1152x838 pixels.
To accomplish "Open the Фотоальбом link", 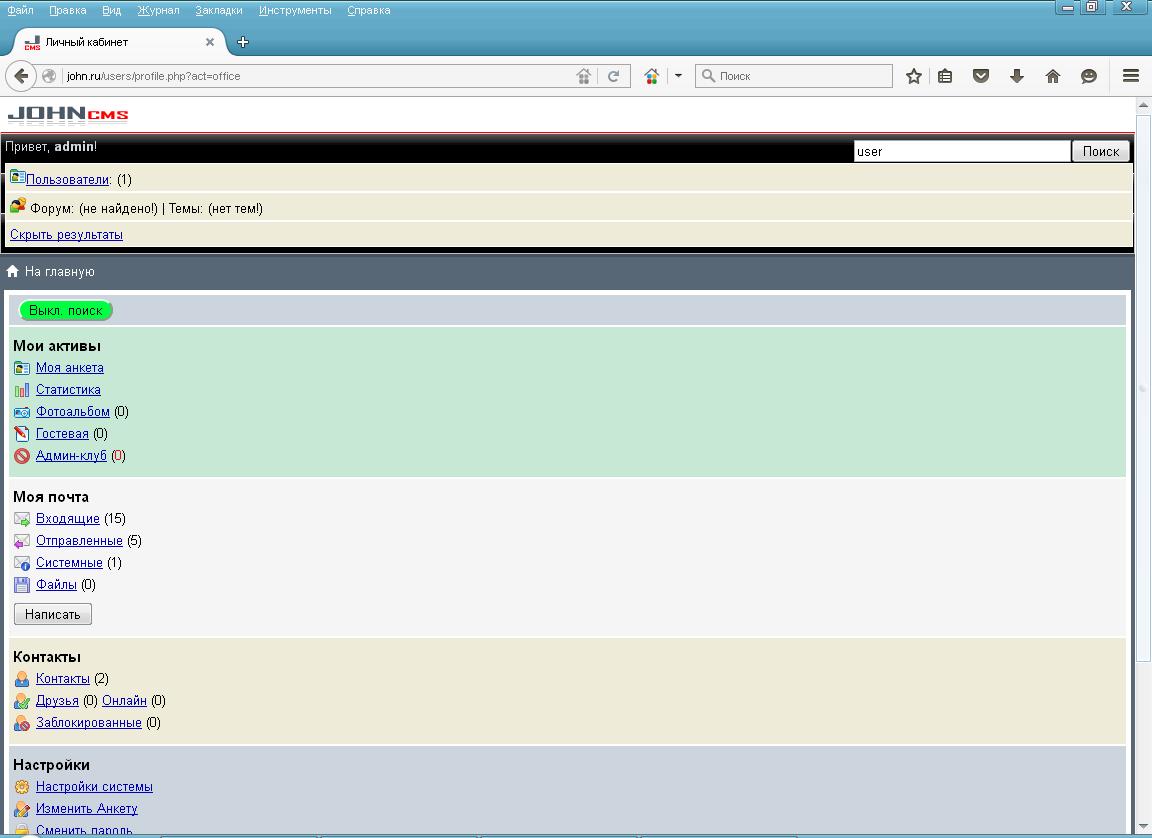I will pos(73,411).
